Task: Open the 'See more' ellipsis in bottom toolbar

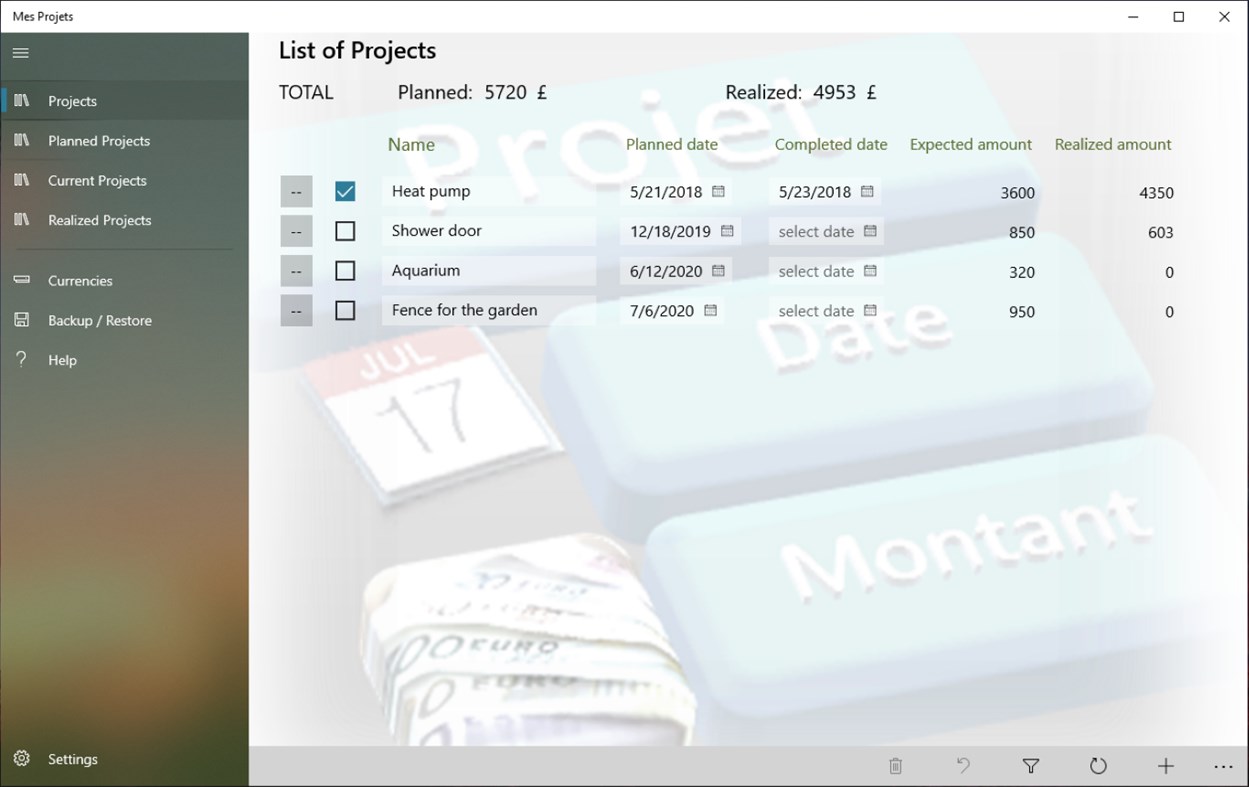Action: (x=1222, y=765)
